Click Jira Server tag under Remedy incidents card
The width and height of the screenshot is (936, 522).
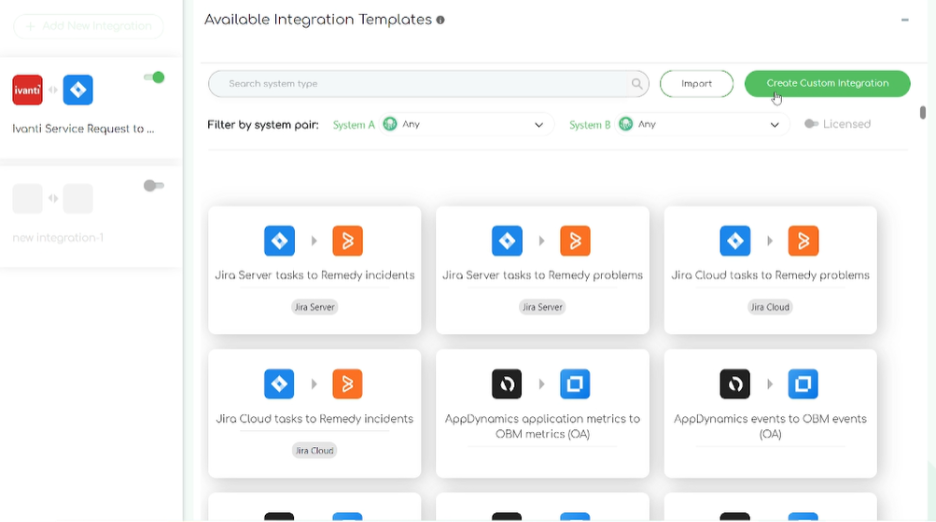[315, 307]
